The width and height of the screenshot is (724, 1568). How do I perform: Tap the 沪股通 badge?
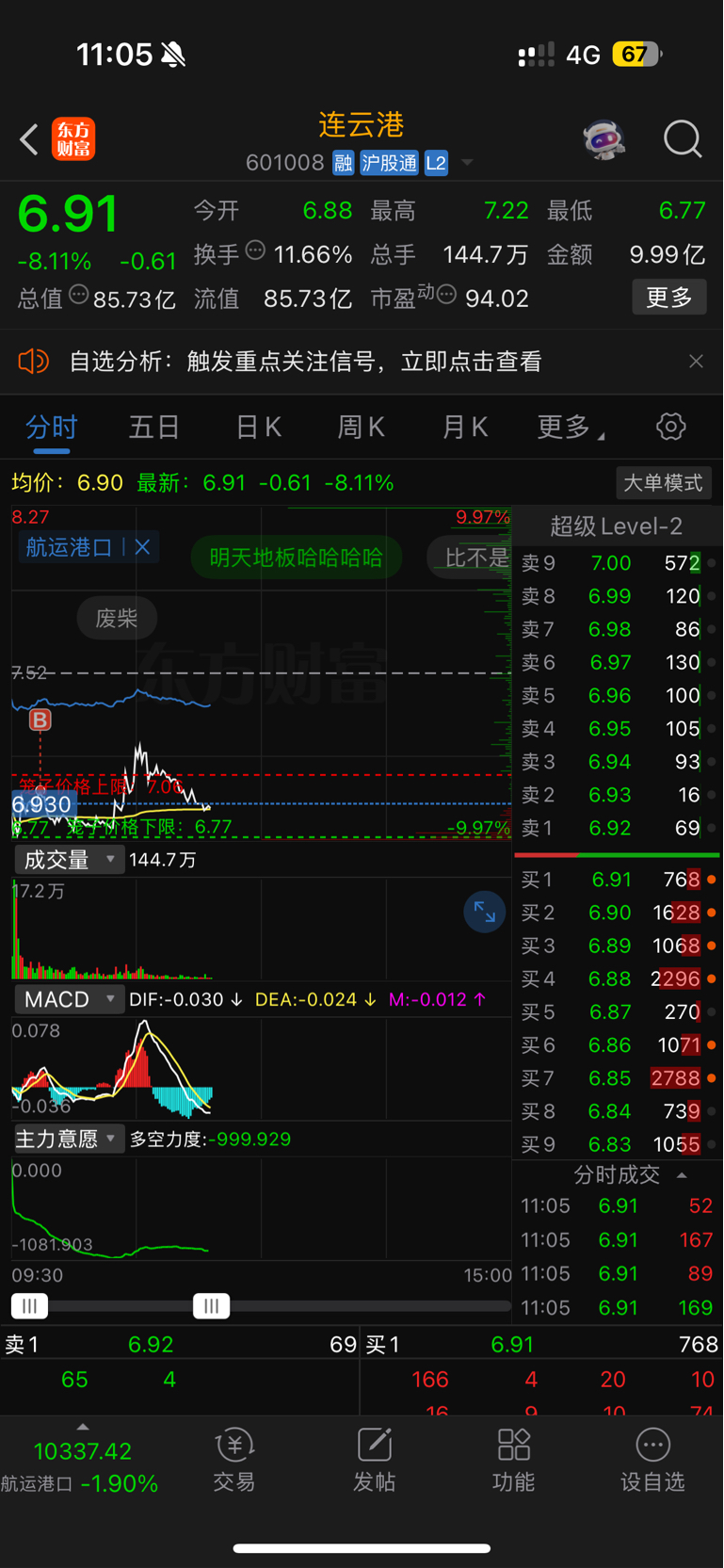click(x=389, y=163)
